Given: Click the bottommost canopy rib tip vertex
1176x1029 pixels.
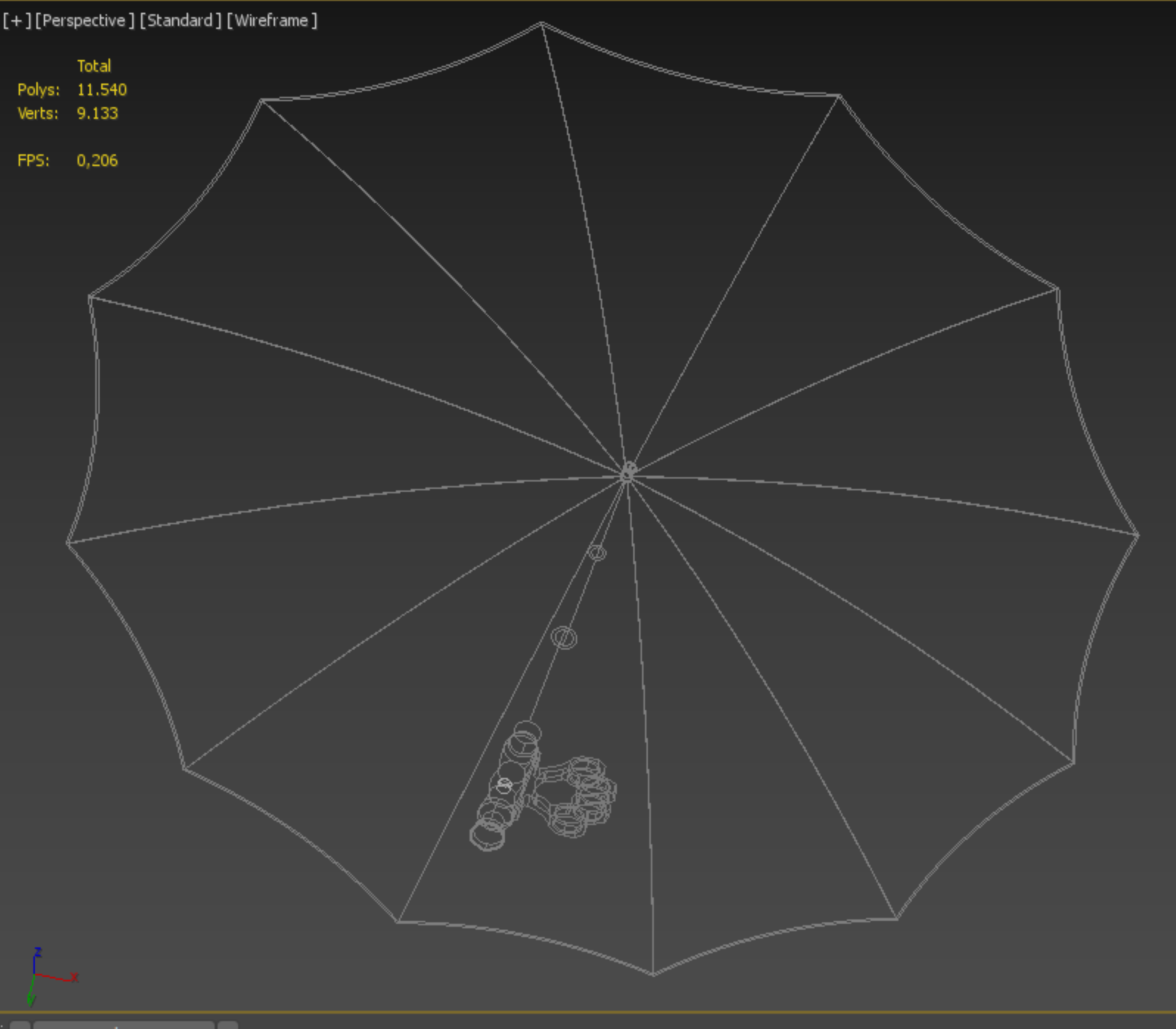Looking at the screenshot, I should [653, 974].
